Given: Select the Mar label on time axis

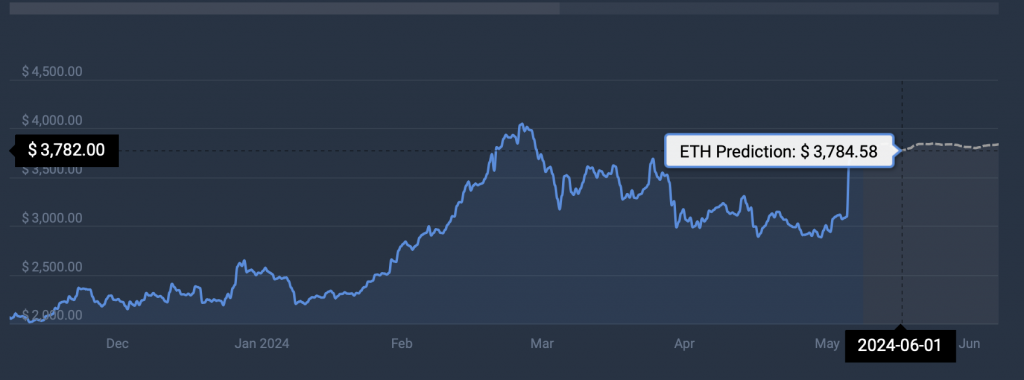Looking at the screenshot, I should (543, 343).
